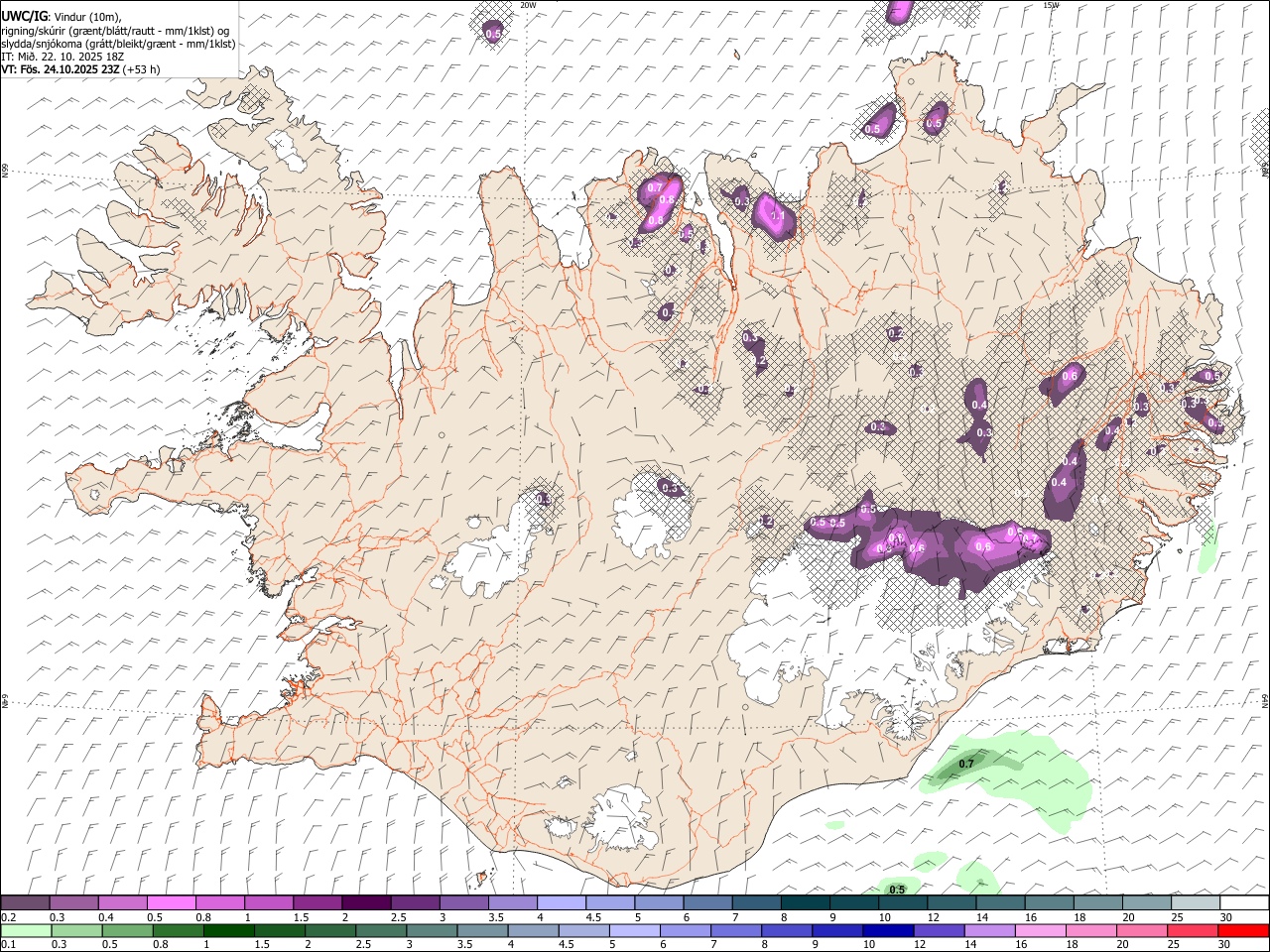This screenshot has width=1270, height=952.
Task: Click the '15W' longitude label at top
Action: [1051, 5]
